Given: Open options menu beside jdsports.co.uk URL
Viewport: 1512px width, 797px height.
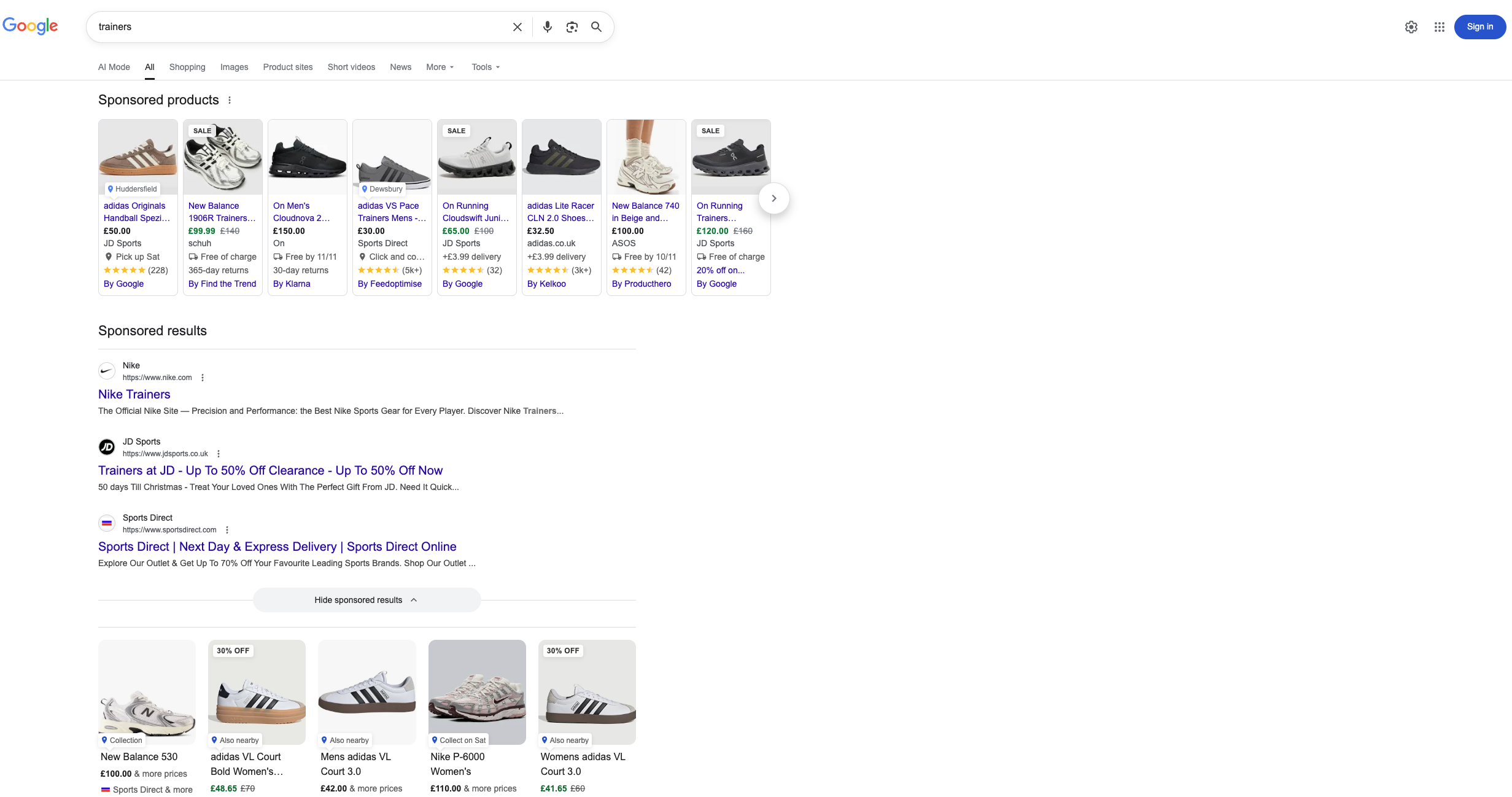Looking at the screenshot, I should click(x=219, y=454).
